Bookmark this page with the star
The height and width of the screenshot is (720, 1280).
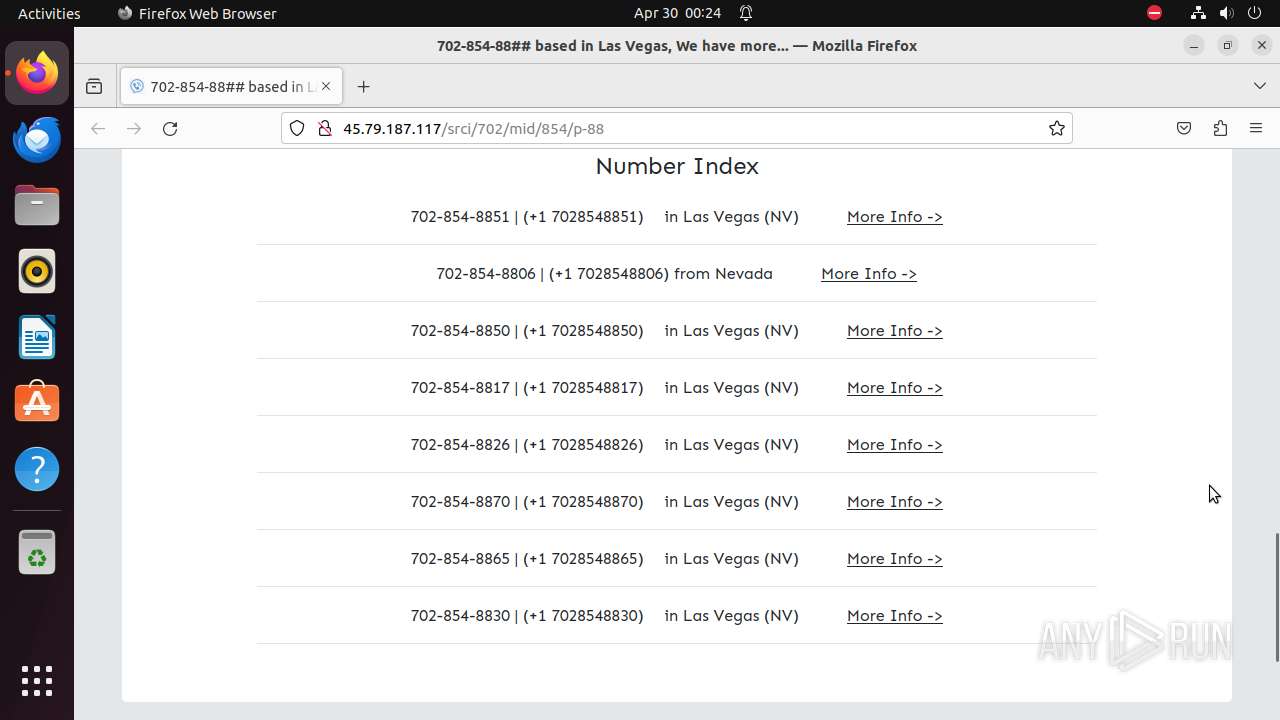point(1056,128)
